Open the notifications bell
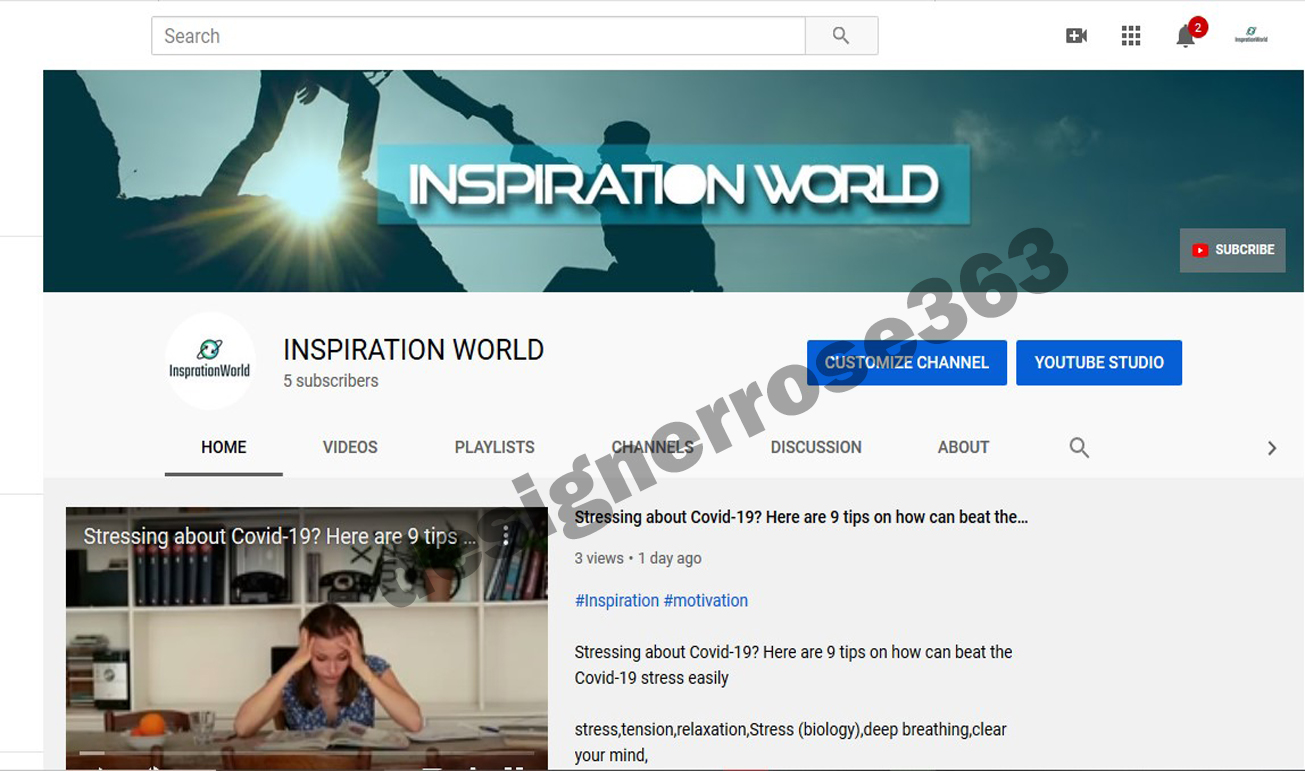This screenshot has height=771, width=1305. pyautogui.click(x=1186, y=36)
